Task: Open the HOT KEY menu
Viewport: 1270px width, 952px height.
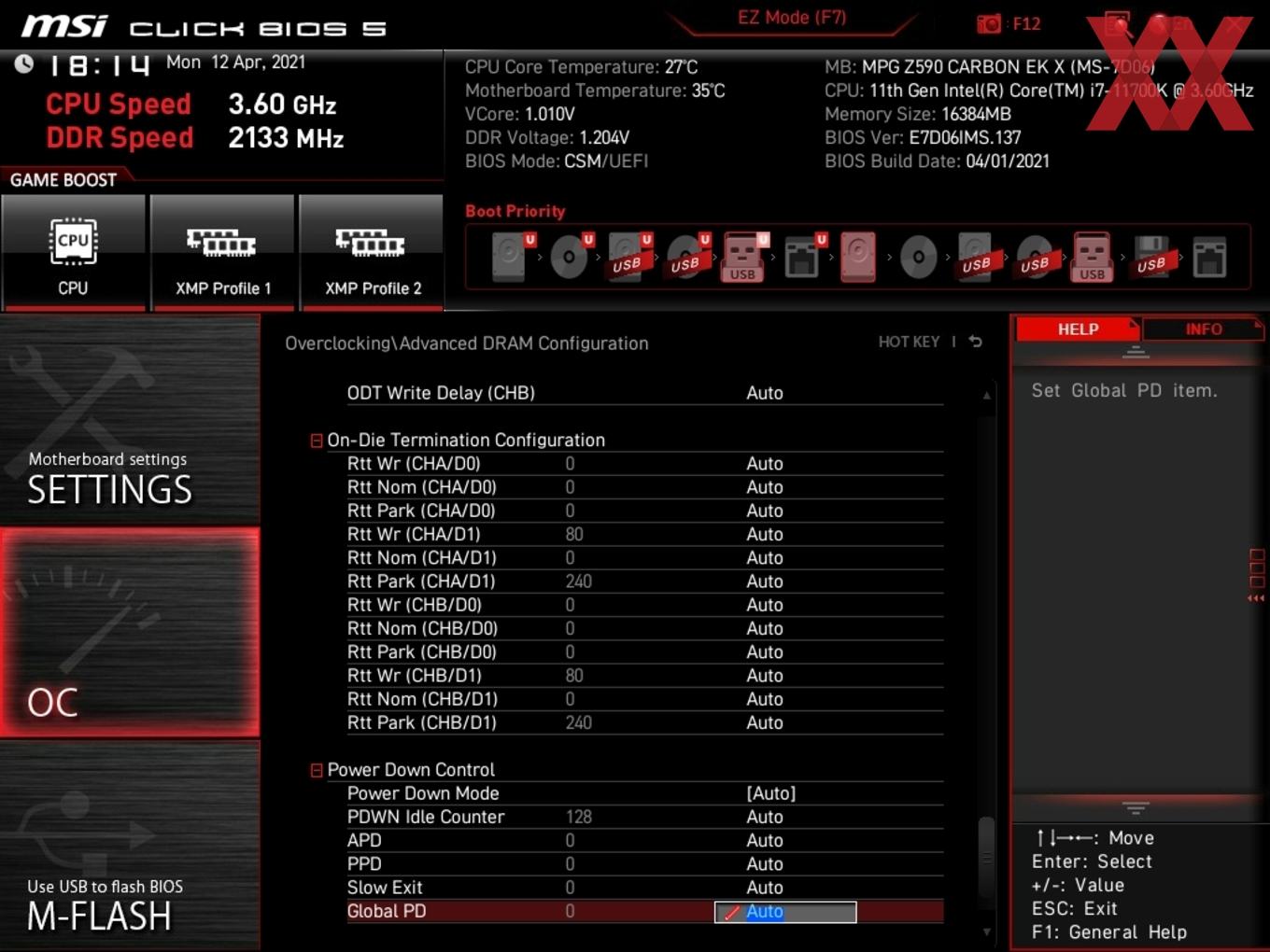Action: point(909,342)
